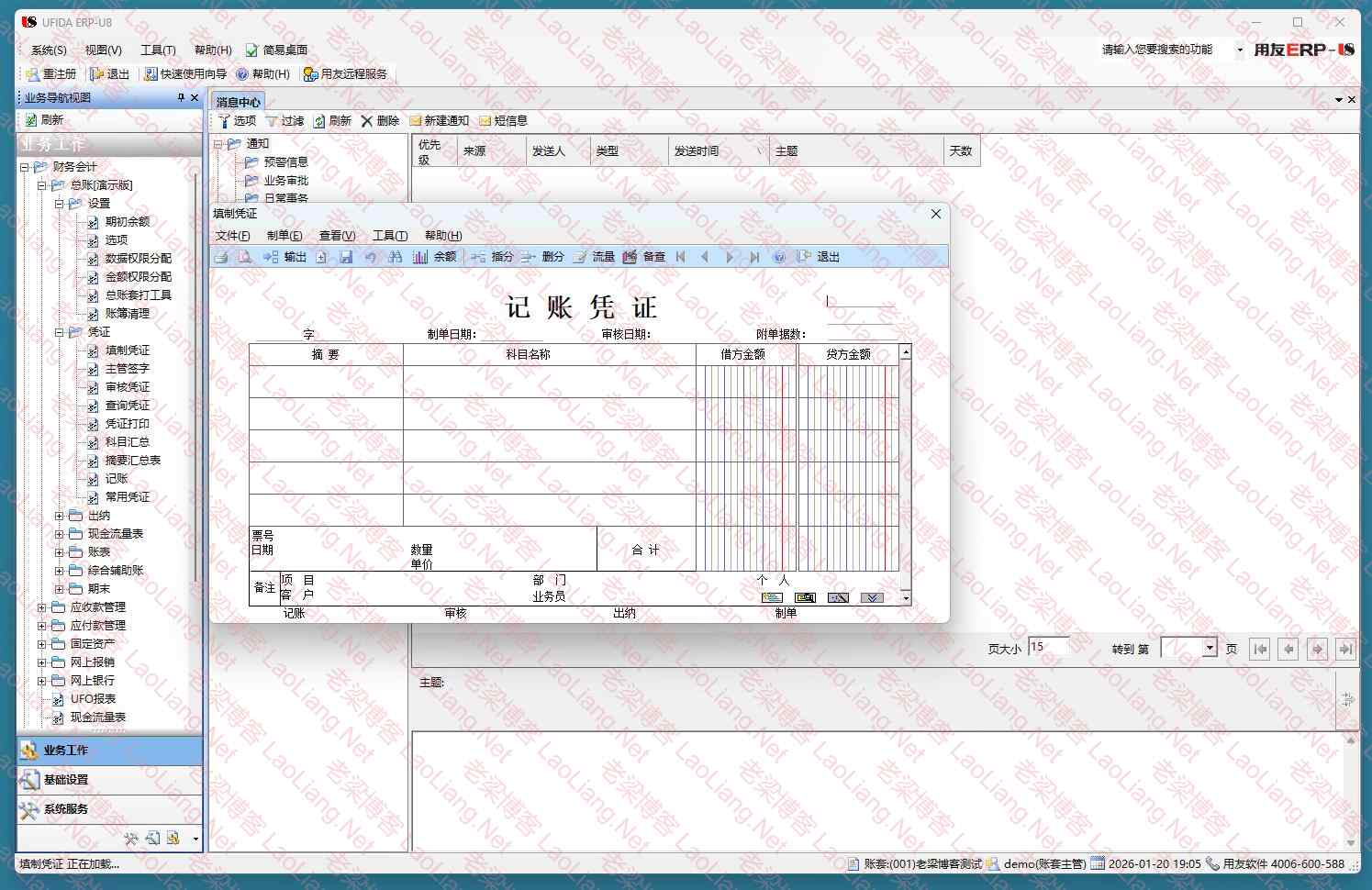The width and height of the screenshot is (1372, 890).
Task: Click 快速使用向导 in the main toolbar
Action: [185, 74]
